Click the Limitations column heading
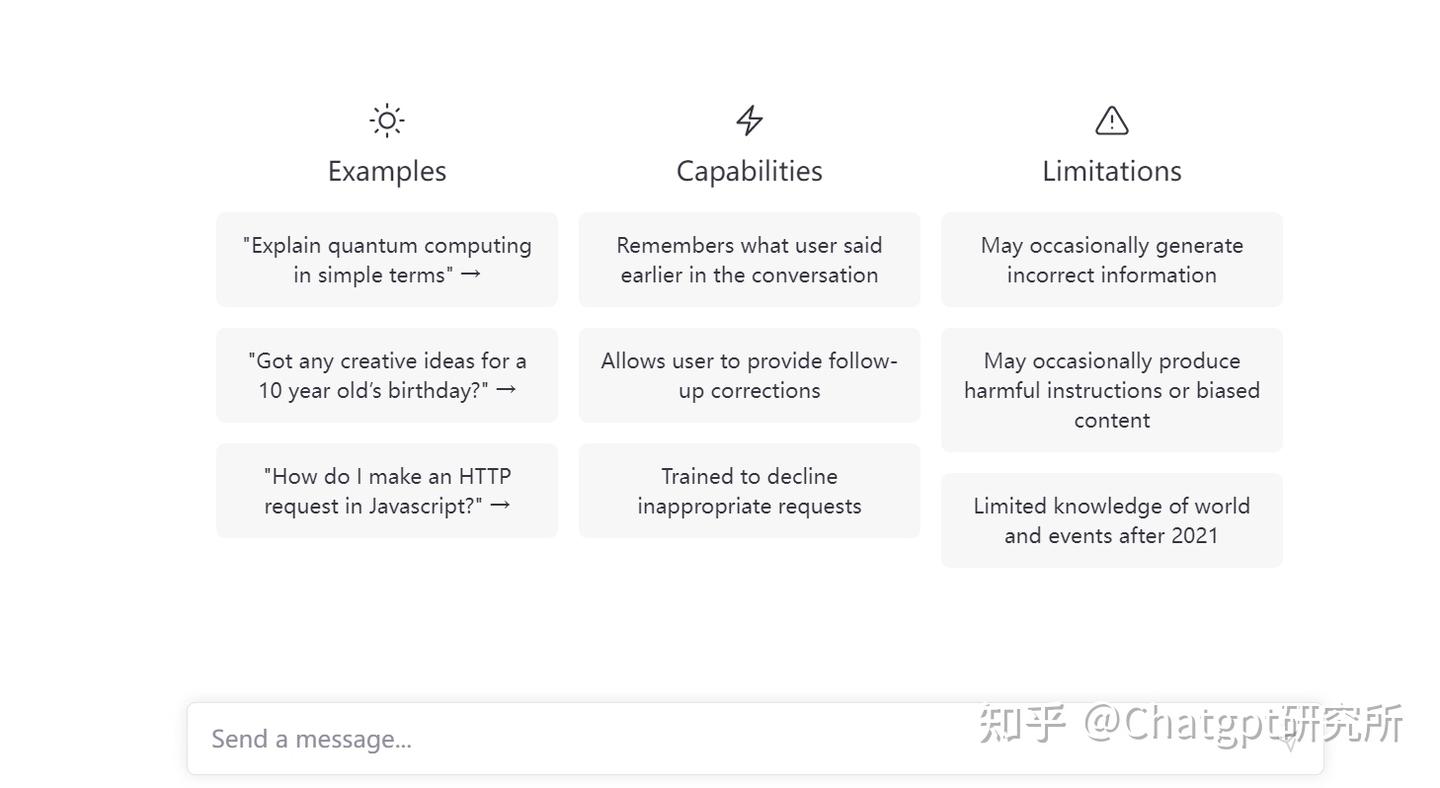 click(1111, 171)
